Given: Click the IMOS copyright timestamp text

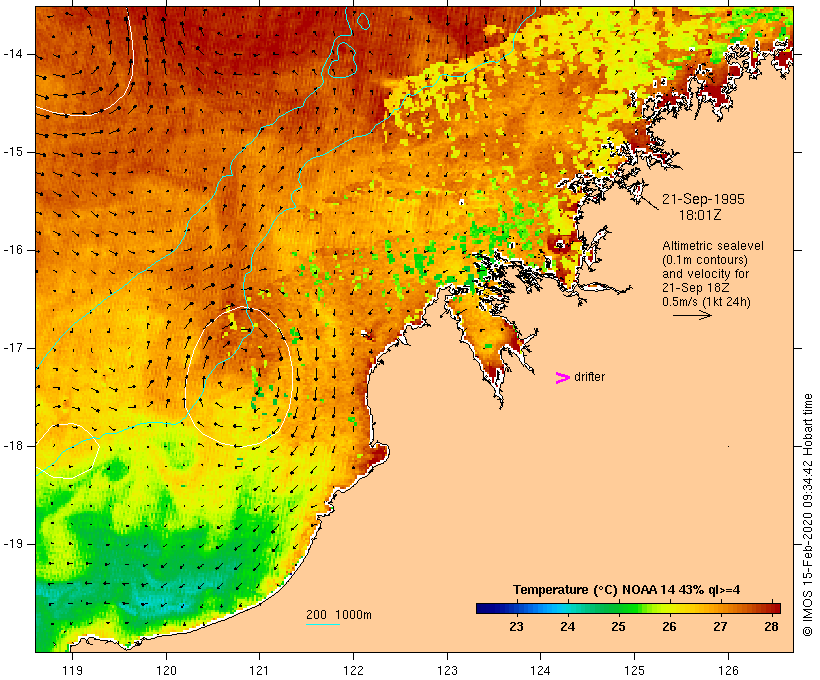Looking at the screenshot, I should click(x=807, y=515).
